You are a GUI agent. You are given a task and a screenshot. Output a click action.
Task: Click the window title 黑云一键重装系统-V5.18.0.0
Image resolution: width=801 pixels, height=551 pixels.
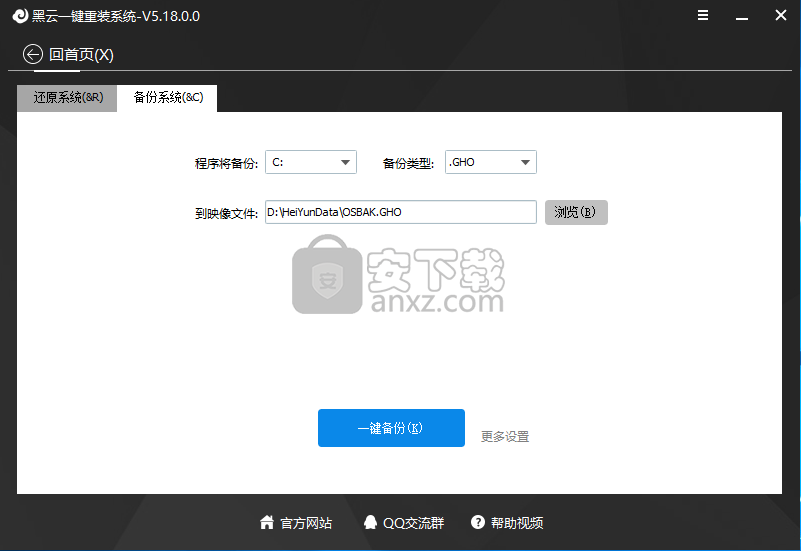[116, 16]
